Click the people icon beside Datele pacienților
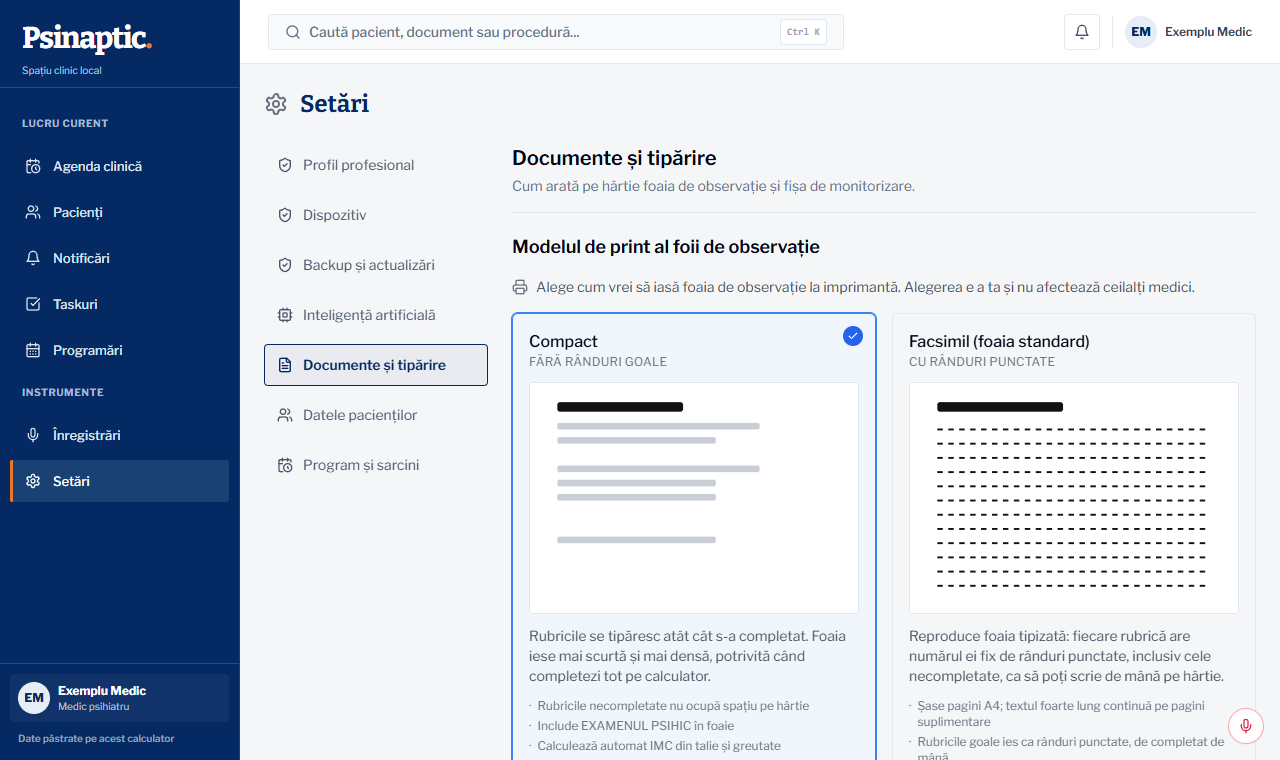Viewport: 1280px width, 760px height. [x=285, y=415]
